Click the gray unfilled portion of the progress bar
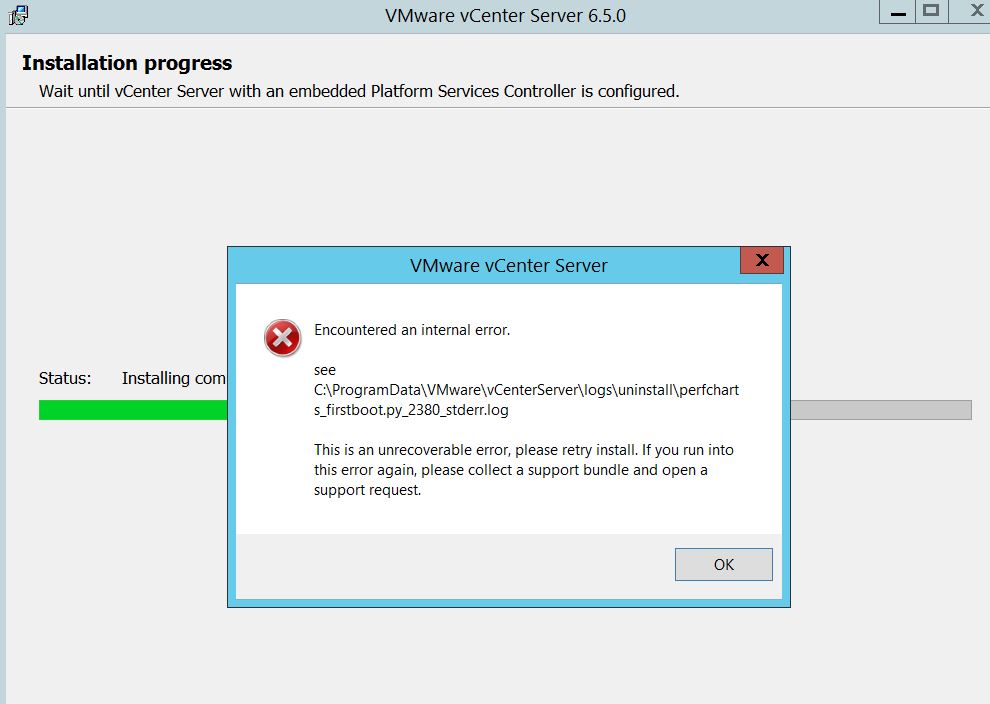 881,410
